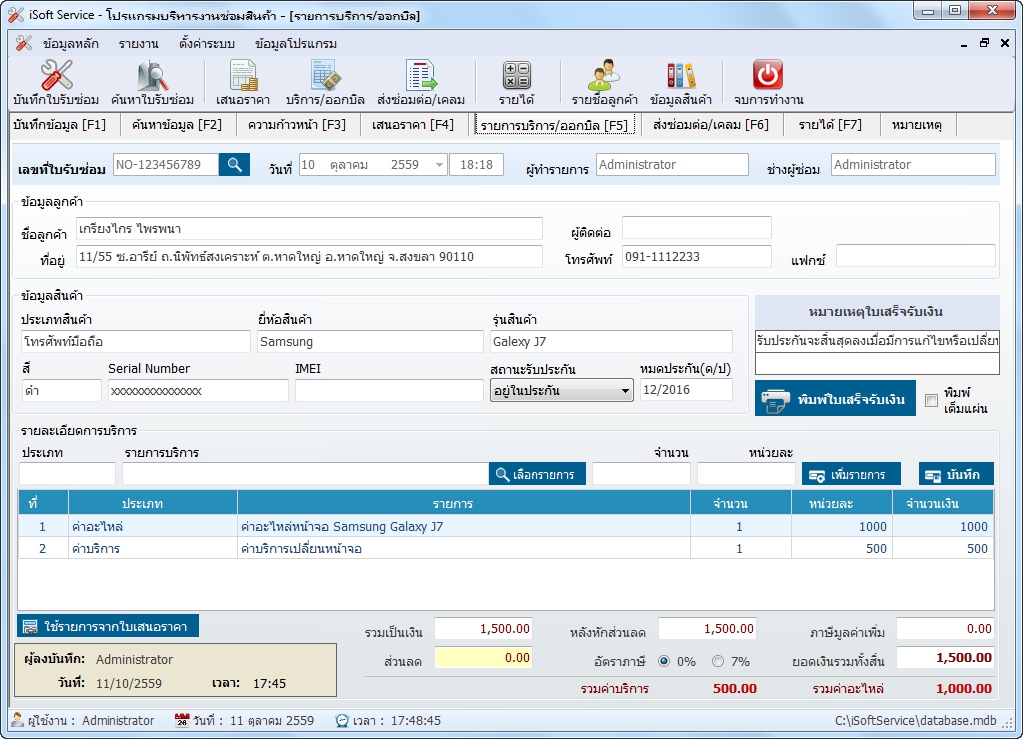Select the 0% tax rate radio button
Screen dimensions: 1023x739
coord(665,661)
